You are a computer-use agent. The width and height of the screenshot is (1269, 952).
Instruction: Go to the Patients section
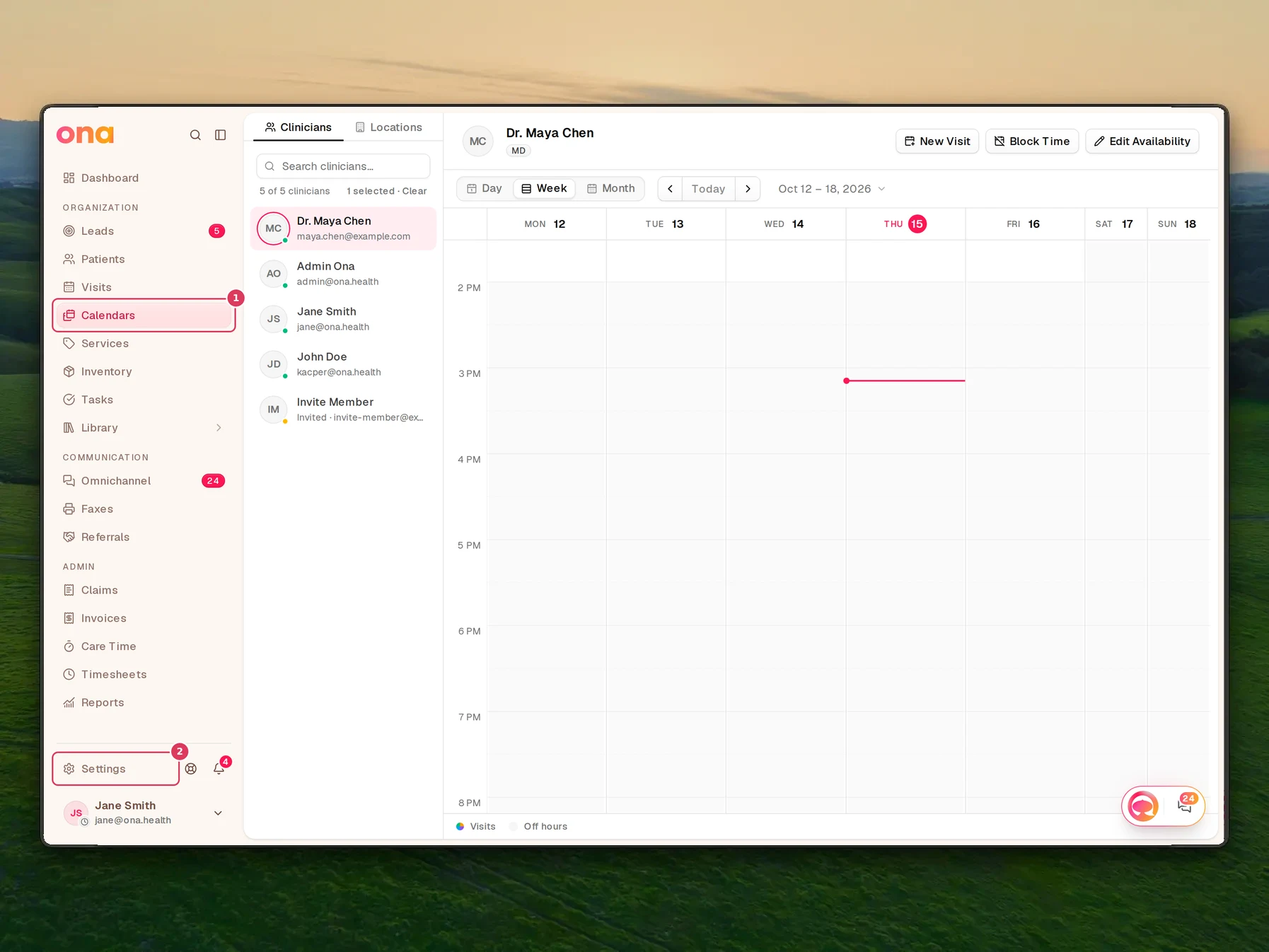(144, 260)
